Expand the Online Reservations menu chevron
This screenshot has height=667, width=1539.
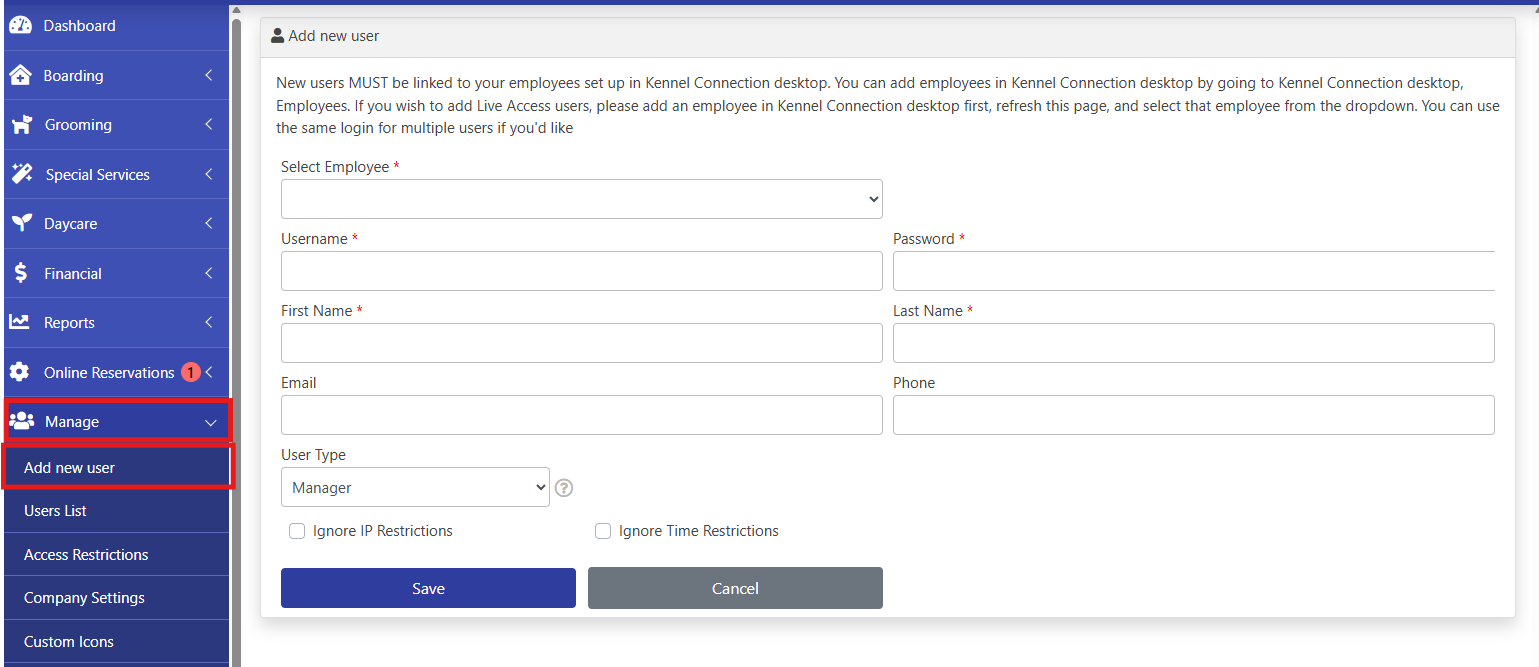click(209, 372)
